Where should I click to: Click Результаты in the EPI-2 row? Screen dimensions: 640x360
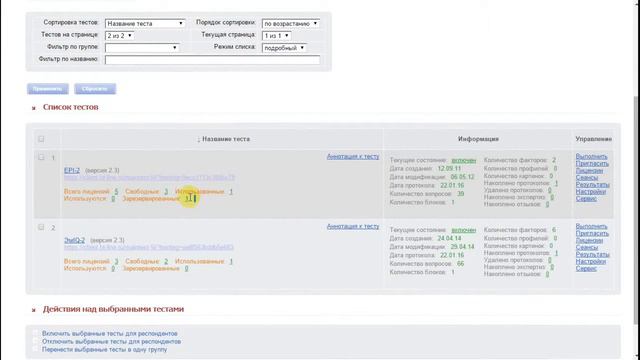click(592, 184)
